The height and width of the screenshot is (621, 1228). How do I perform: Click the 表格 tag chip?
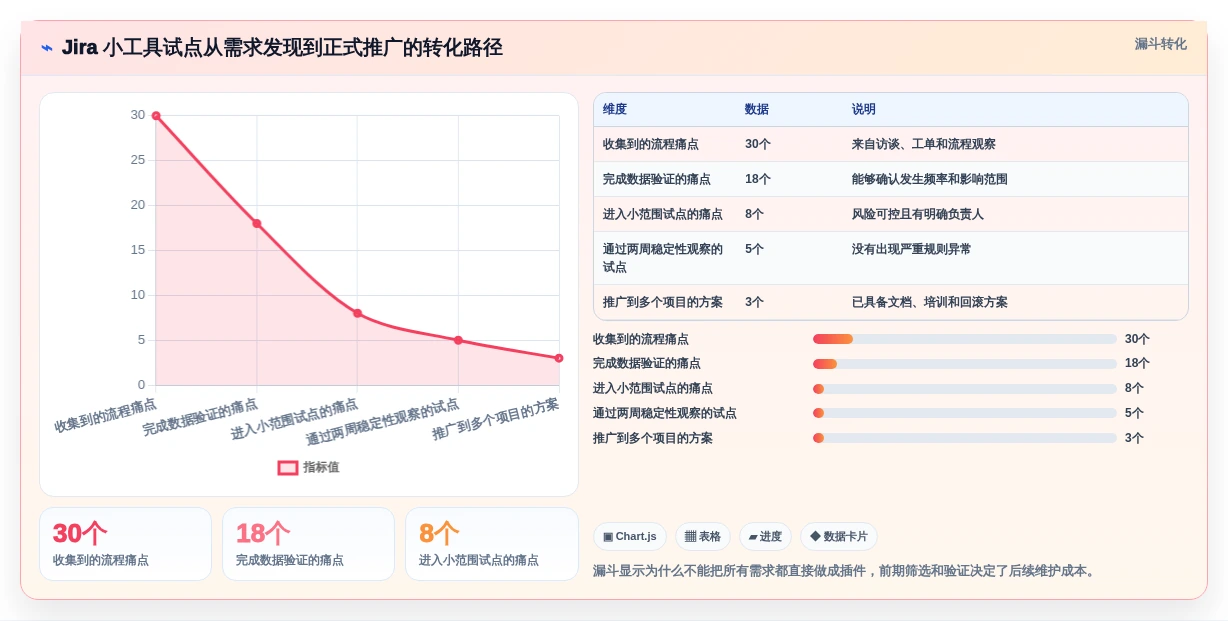[703, 537]
